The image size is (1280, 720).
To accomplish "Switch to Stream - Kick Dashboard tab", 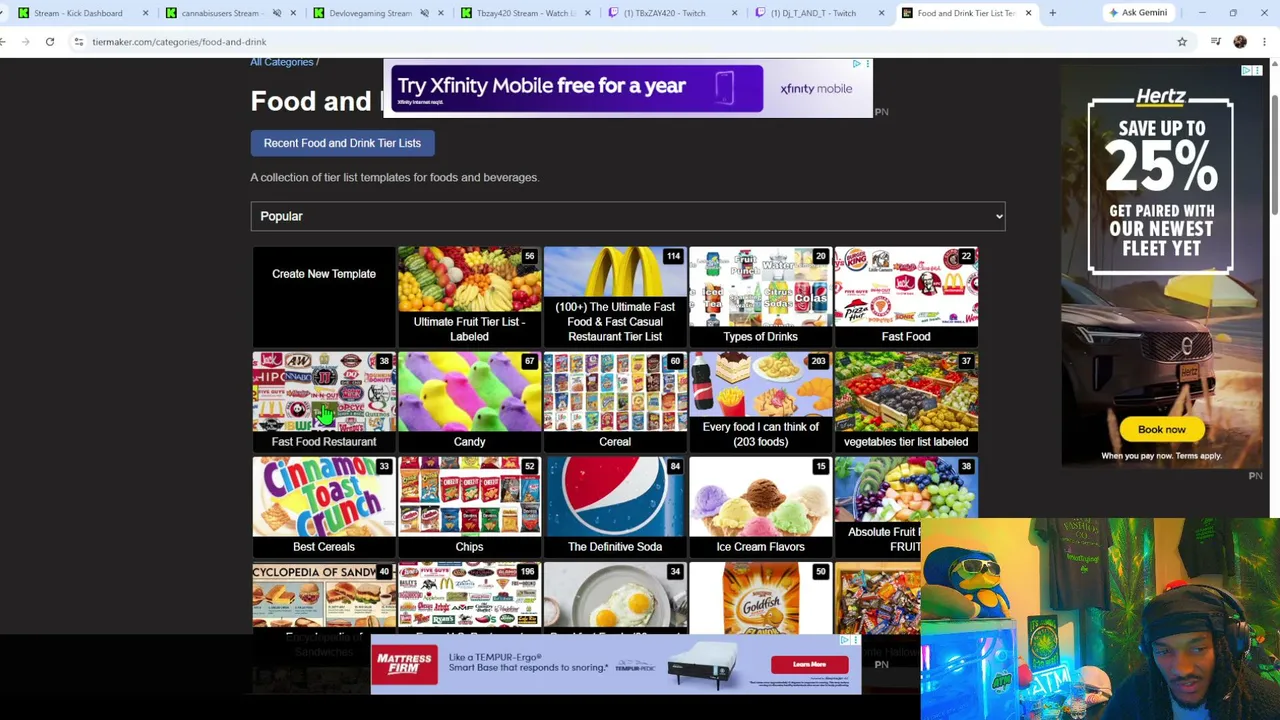I will click(x=78, y=13).
